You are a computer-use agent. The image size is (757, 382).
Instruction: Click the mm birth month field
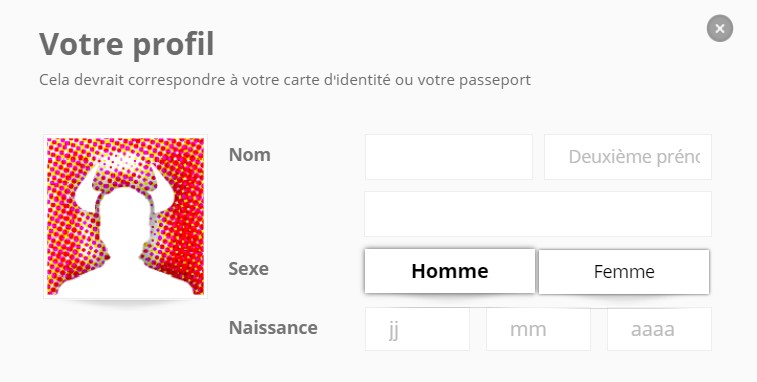click(x=538, y=329)
